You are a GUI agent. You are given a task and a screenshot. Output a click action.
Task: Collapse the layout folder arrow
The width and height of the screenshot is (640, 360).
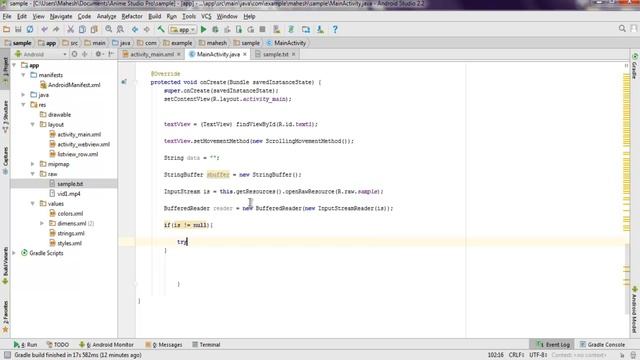point(33,124)
